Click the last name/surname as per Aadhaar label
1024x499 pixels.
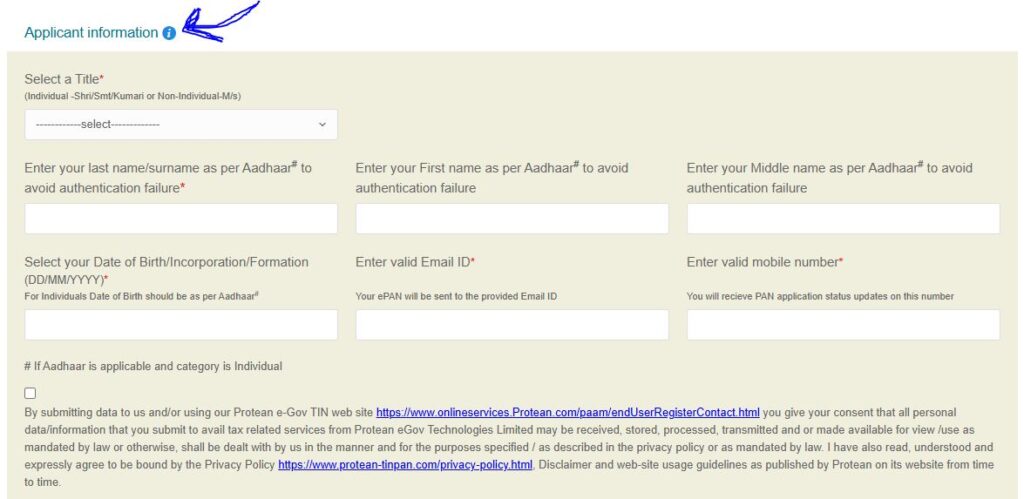tap(167, 168)
